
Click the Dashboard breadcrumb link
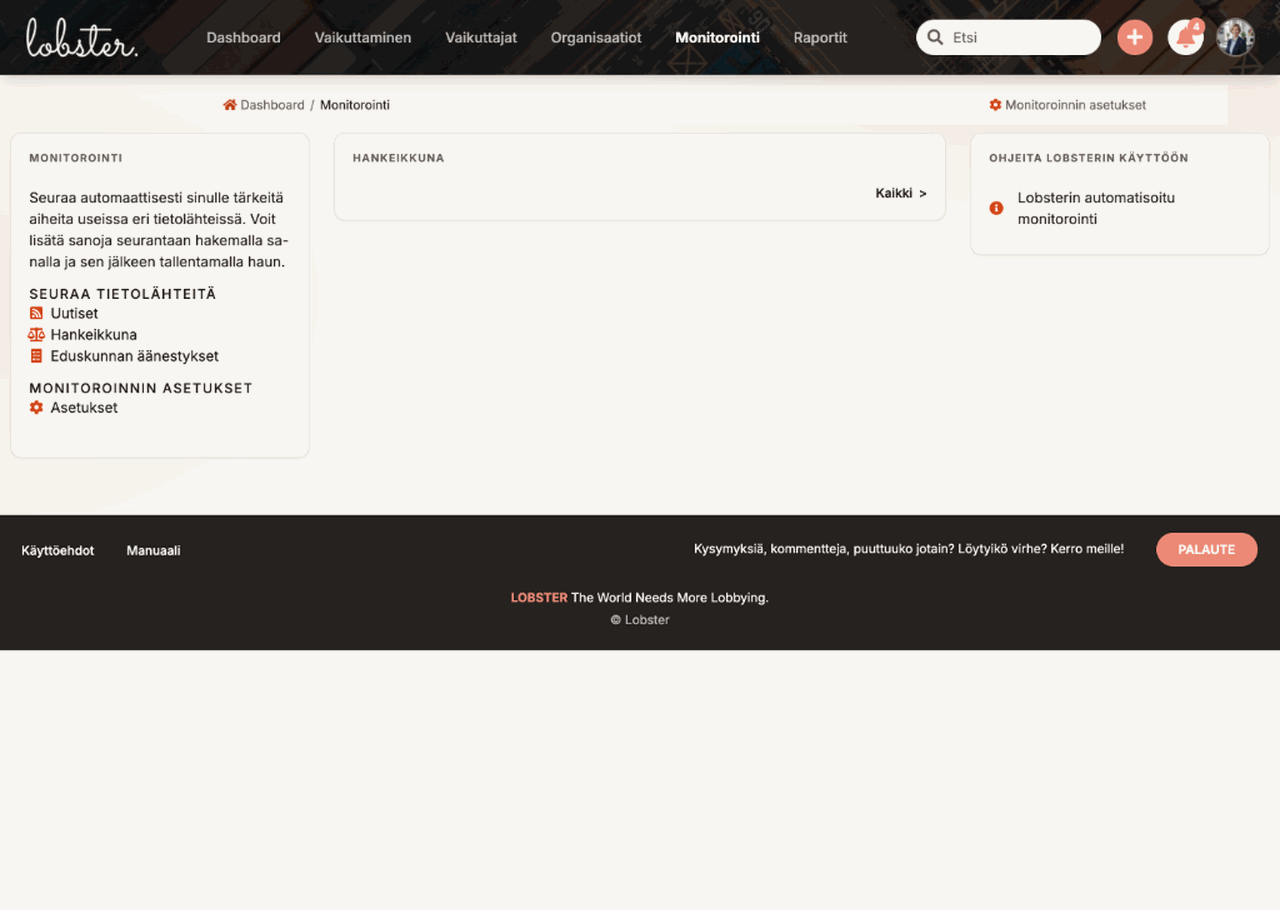272,105
